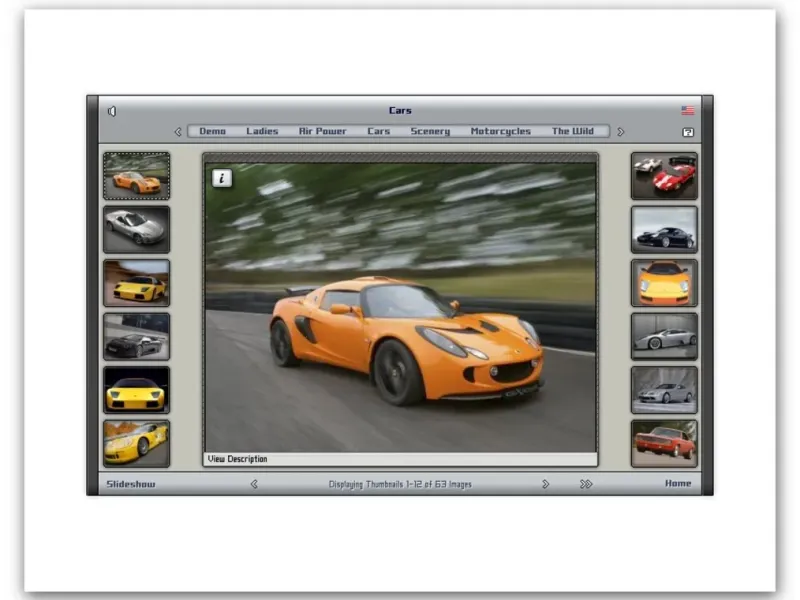This screenshot has width=800, height=600.
Task: Jump to last thumbnail page
Action: coord(586,484)
